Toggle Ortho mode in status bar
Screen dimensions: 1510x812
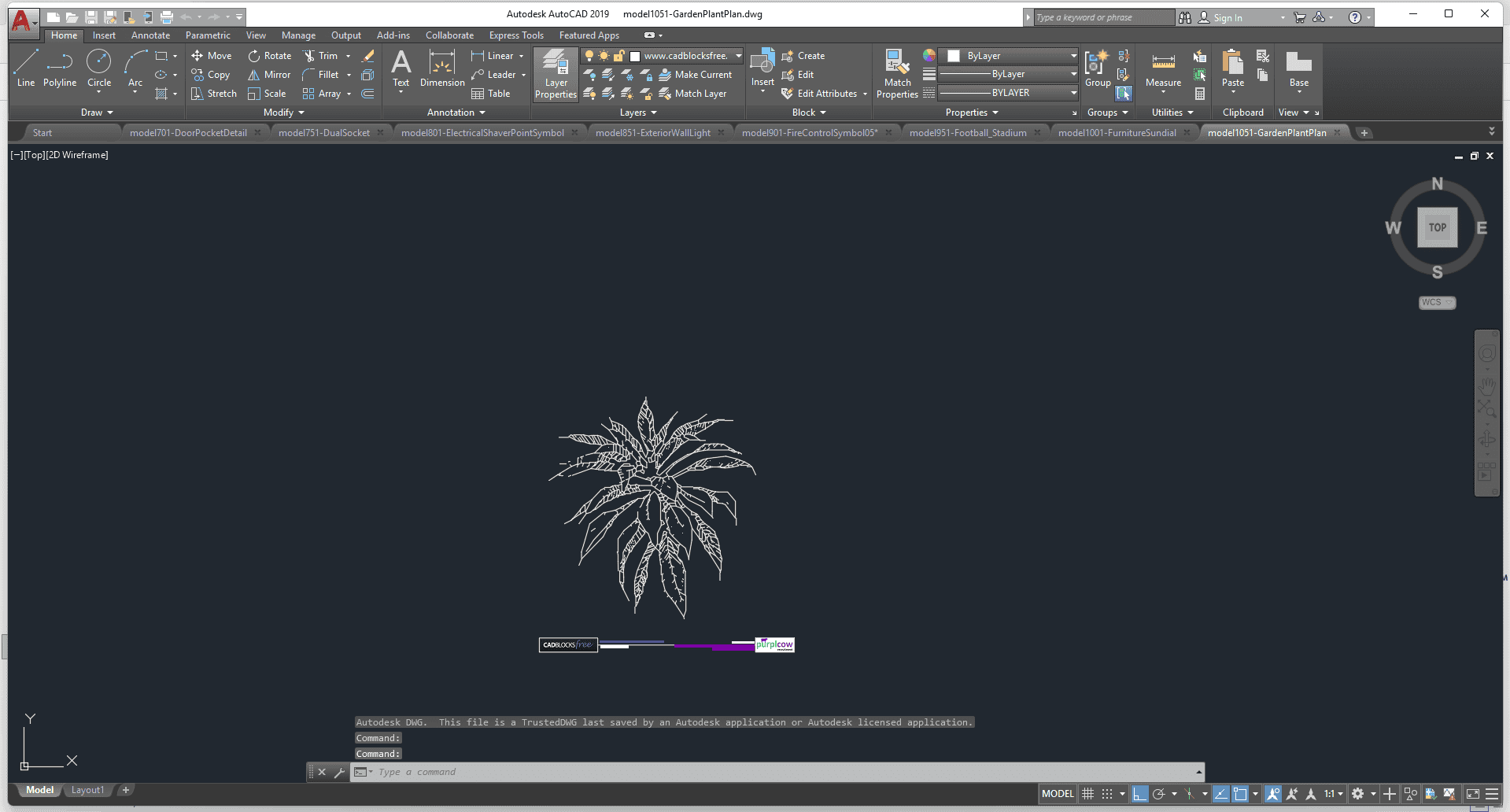[x=1139, y=794]
